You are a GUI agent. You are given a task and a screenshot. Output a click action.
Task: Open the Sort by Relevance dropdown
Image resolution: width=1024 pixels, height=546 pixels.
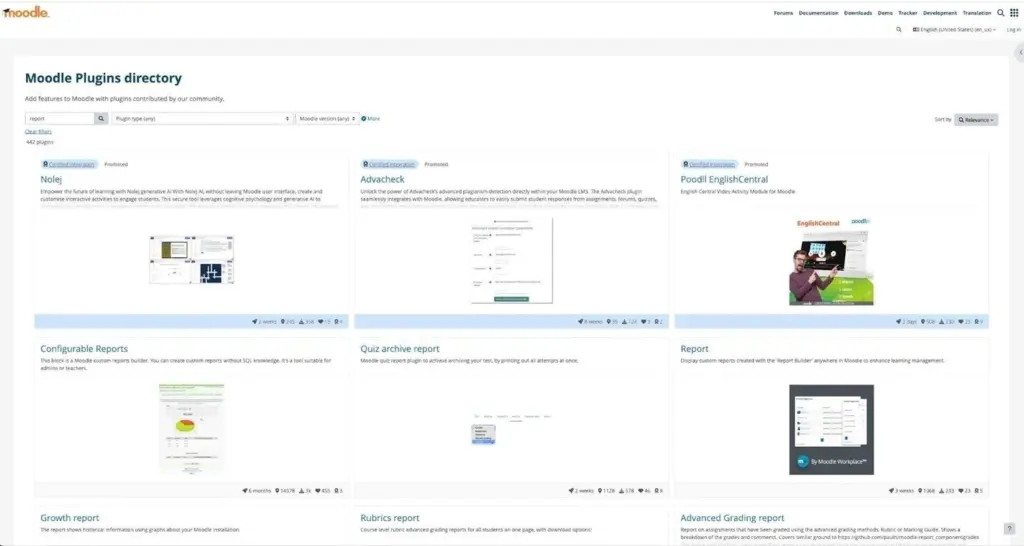(x=976, y=120)
